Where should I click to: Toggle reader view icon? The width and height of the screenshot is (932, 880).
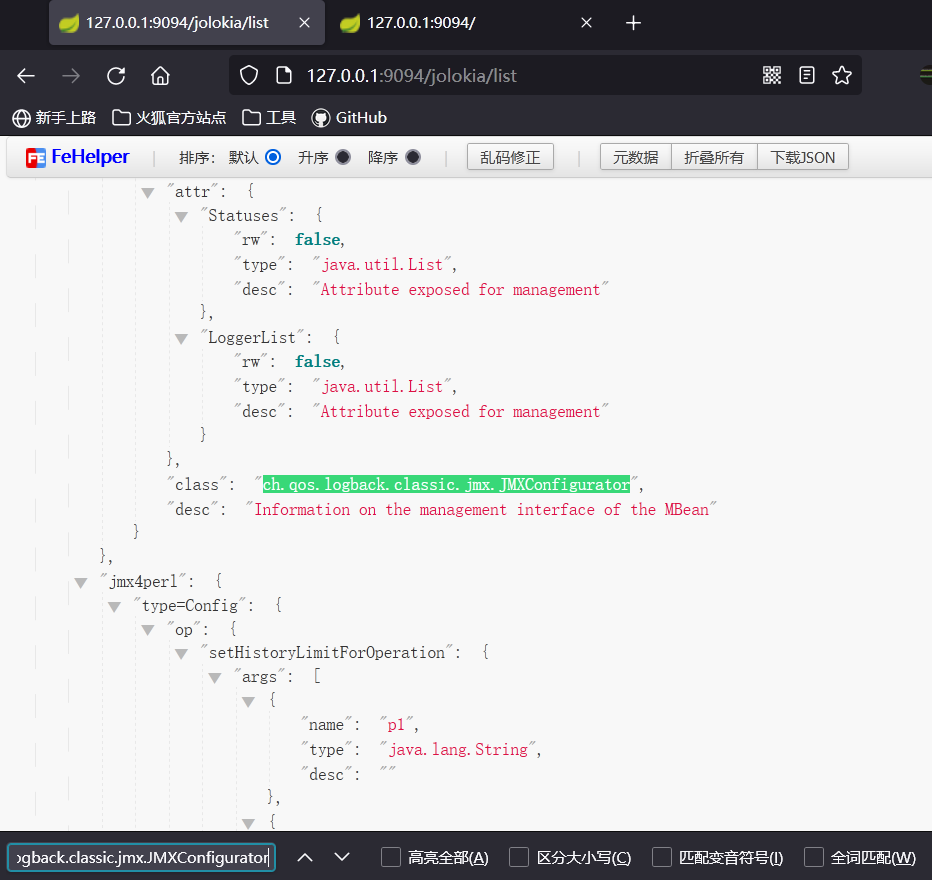[807, 75]
